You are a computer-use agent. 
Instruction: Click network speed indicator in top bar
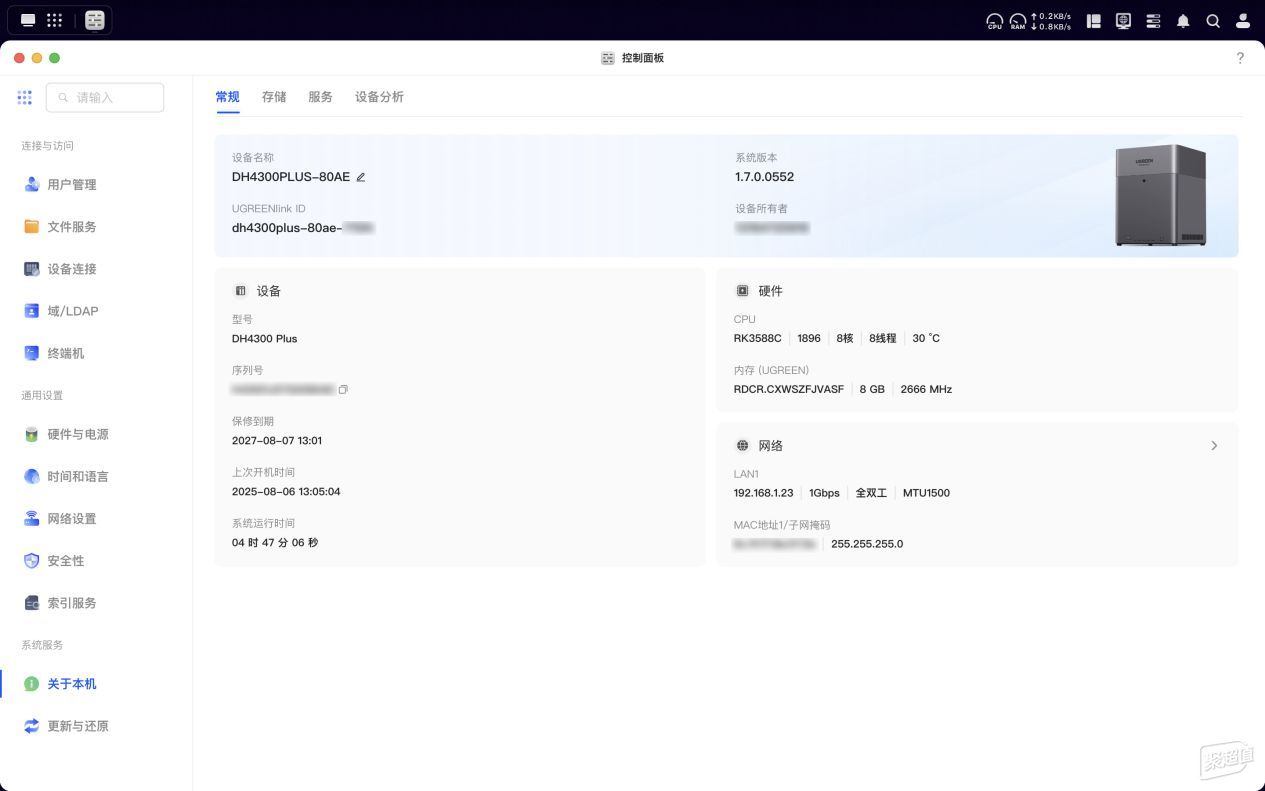point(1052,21)
